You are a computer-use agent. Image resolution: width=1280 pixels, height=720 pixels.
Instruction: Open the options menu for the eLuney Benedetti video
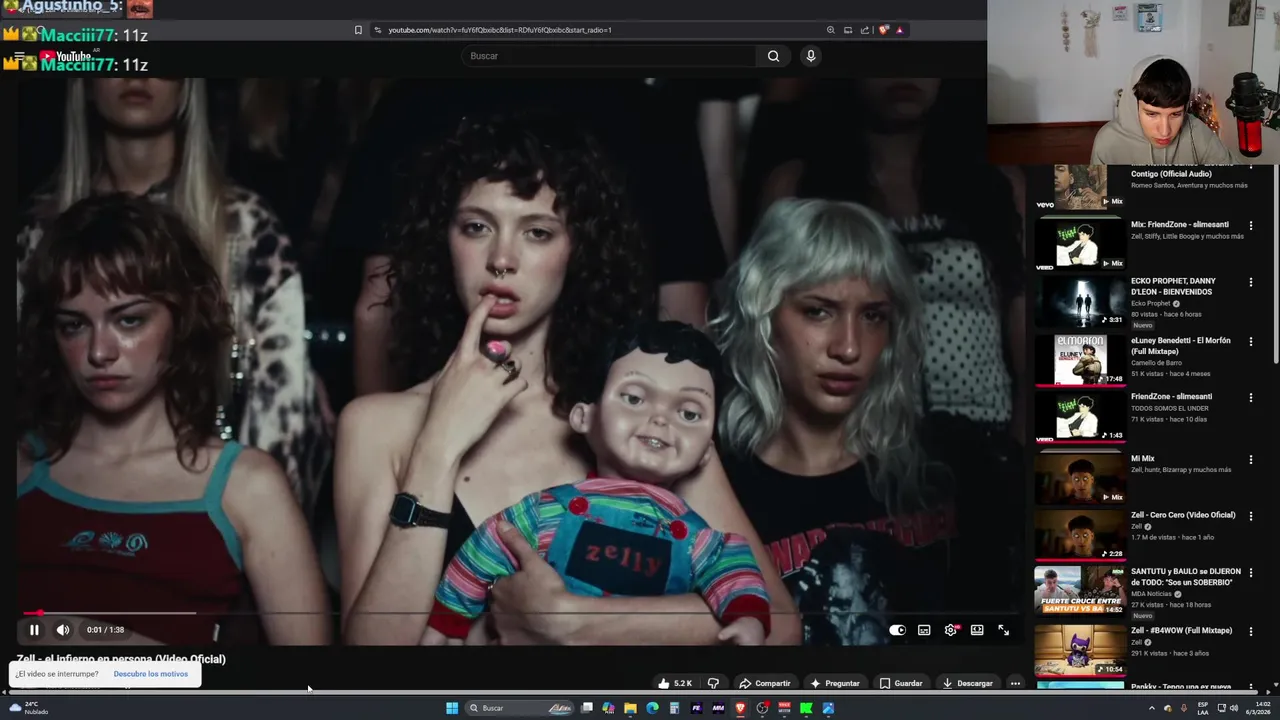[x=1250, y=341]
